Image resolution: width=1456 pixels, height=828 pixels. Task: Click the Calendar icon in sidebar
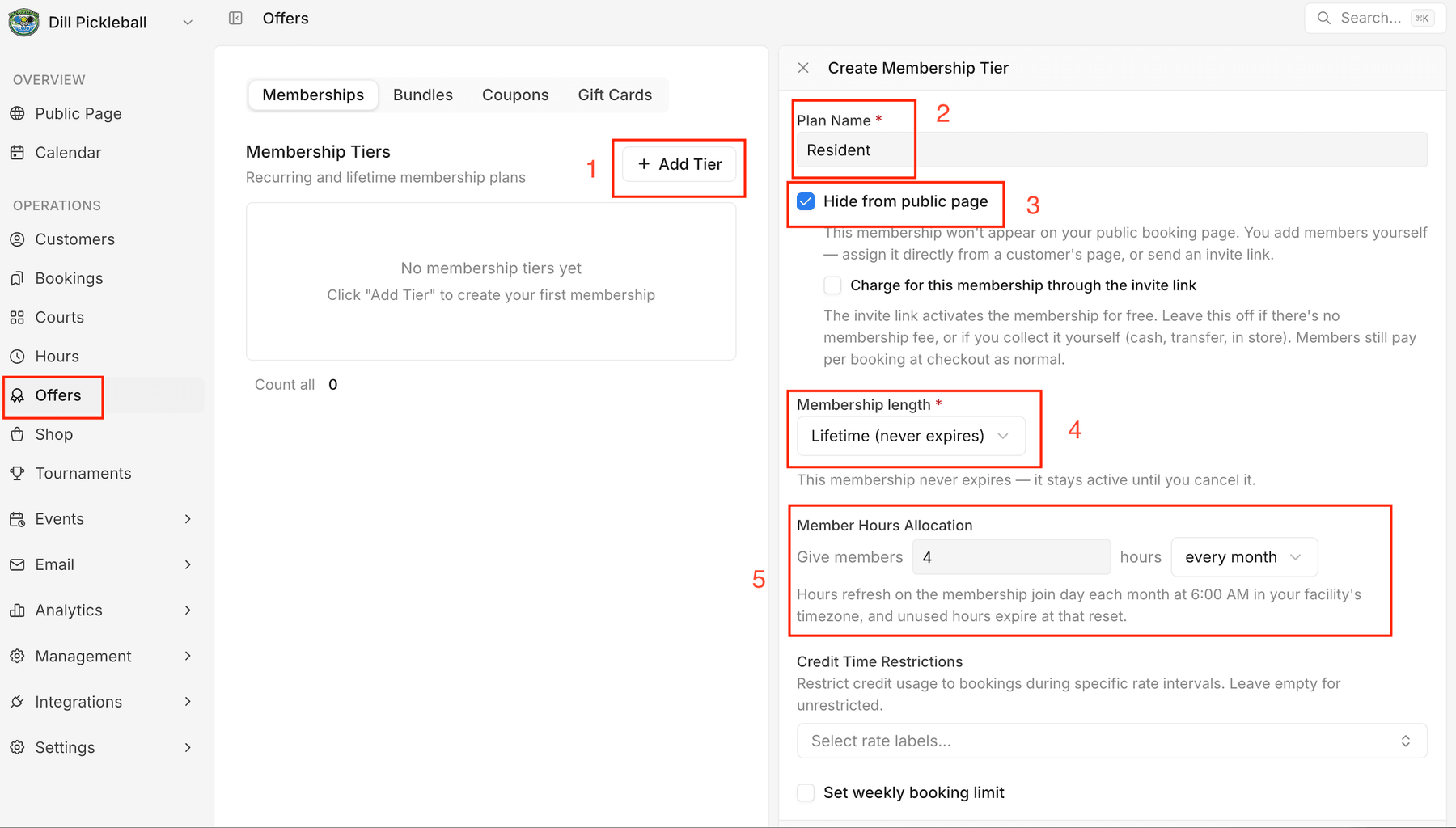(x=17, y=152)
